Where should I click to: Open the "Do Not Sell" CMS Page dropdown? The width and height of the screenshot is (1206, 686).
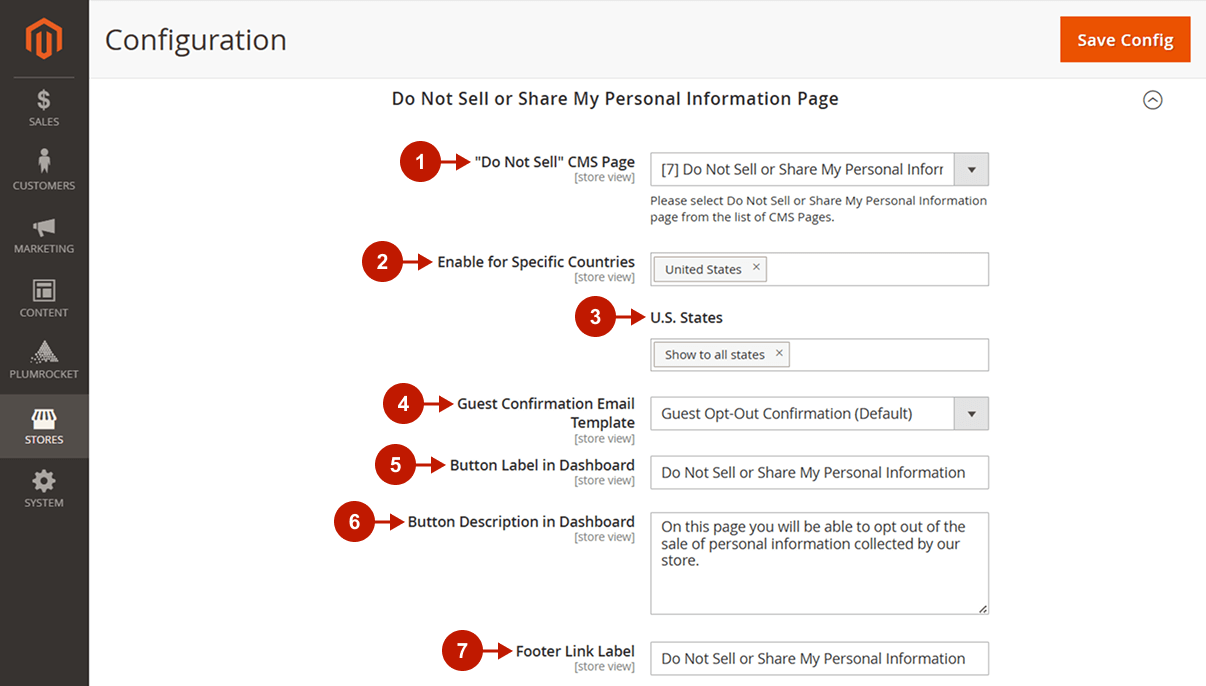point(819,169)
